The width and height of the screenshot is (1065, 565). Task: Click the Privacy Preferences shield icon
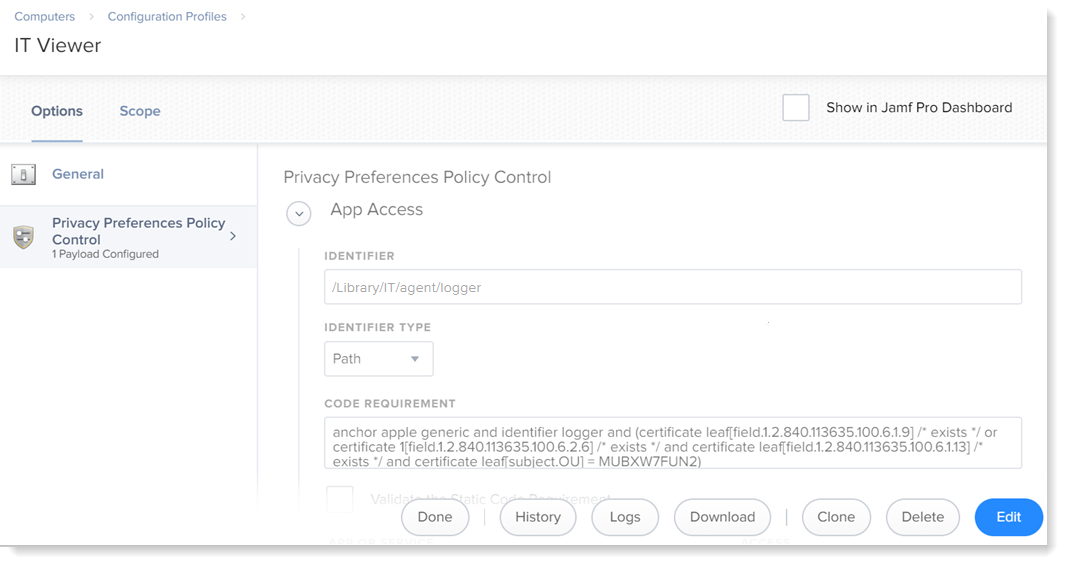click(23, 237)
